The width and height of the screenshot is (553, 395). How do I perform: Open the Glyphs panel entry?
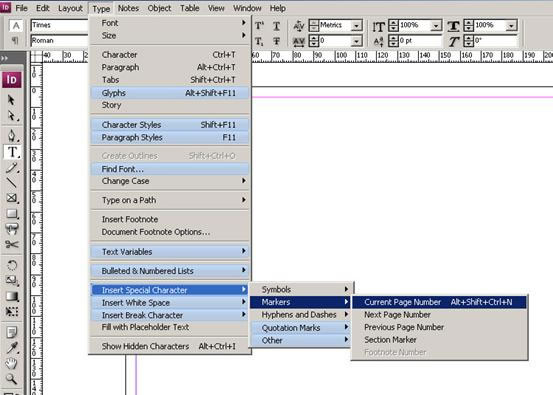tap(170, 93)
